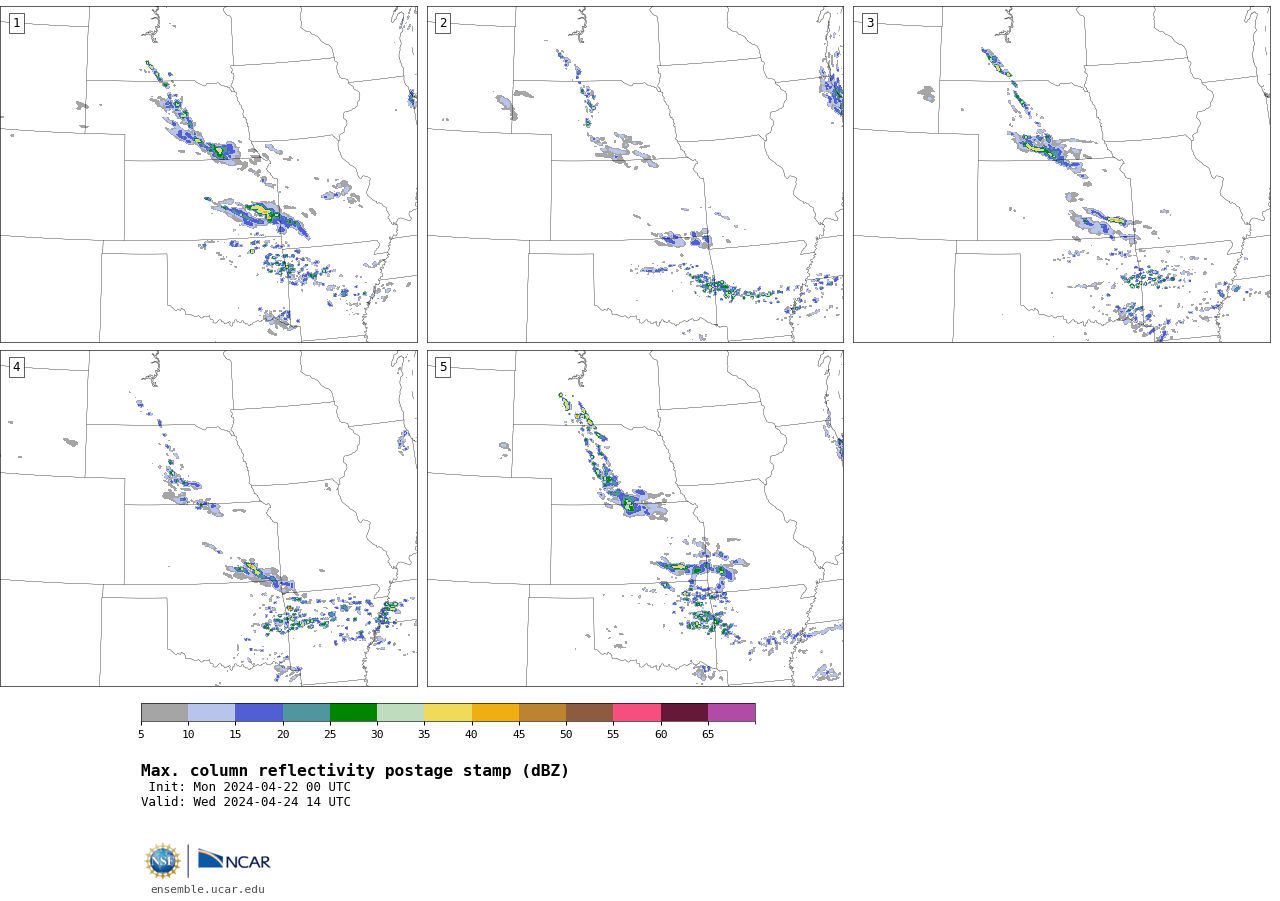The image size is (1280, 901).
Task: Click the light blue 10-15 dBZ swatch
Action: coord(212,713)
